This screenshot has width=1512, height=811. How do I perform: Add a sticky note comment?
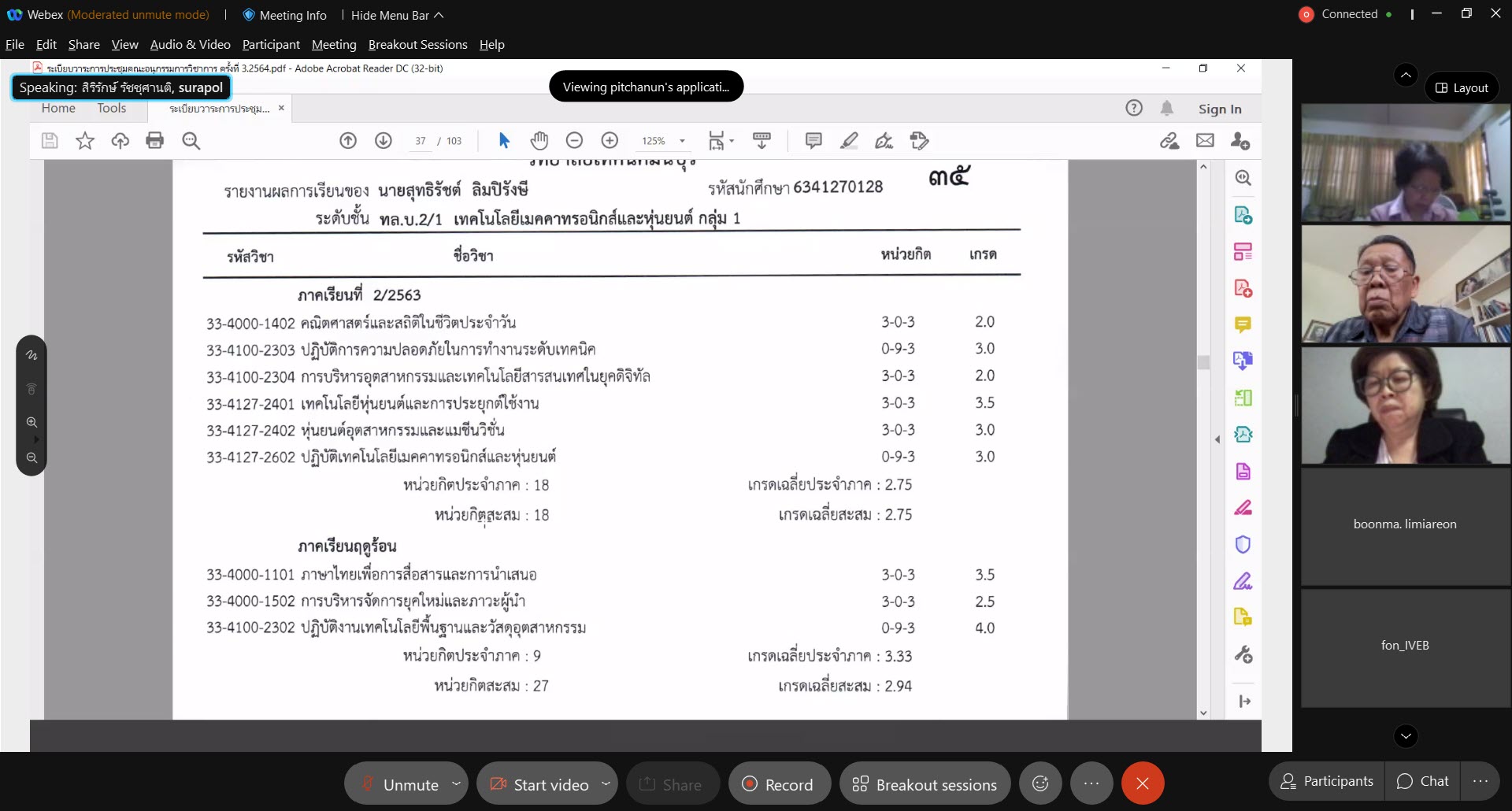(813, 141)
